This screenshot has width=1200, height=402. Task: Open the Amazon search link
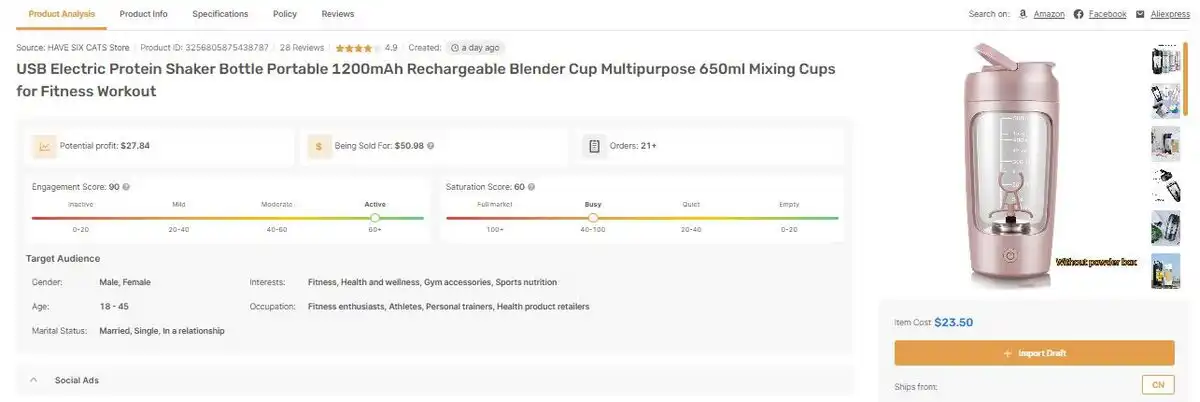click(x=1048, y=14)
